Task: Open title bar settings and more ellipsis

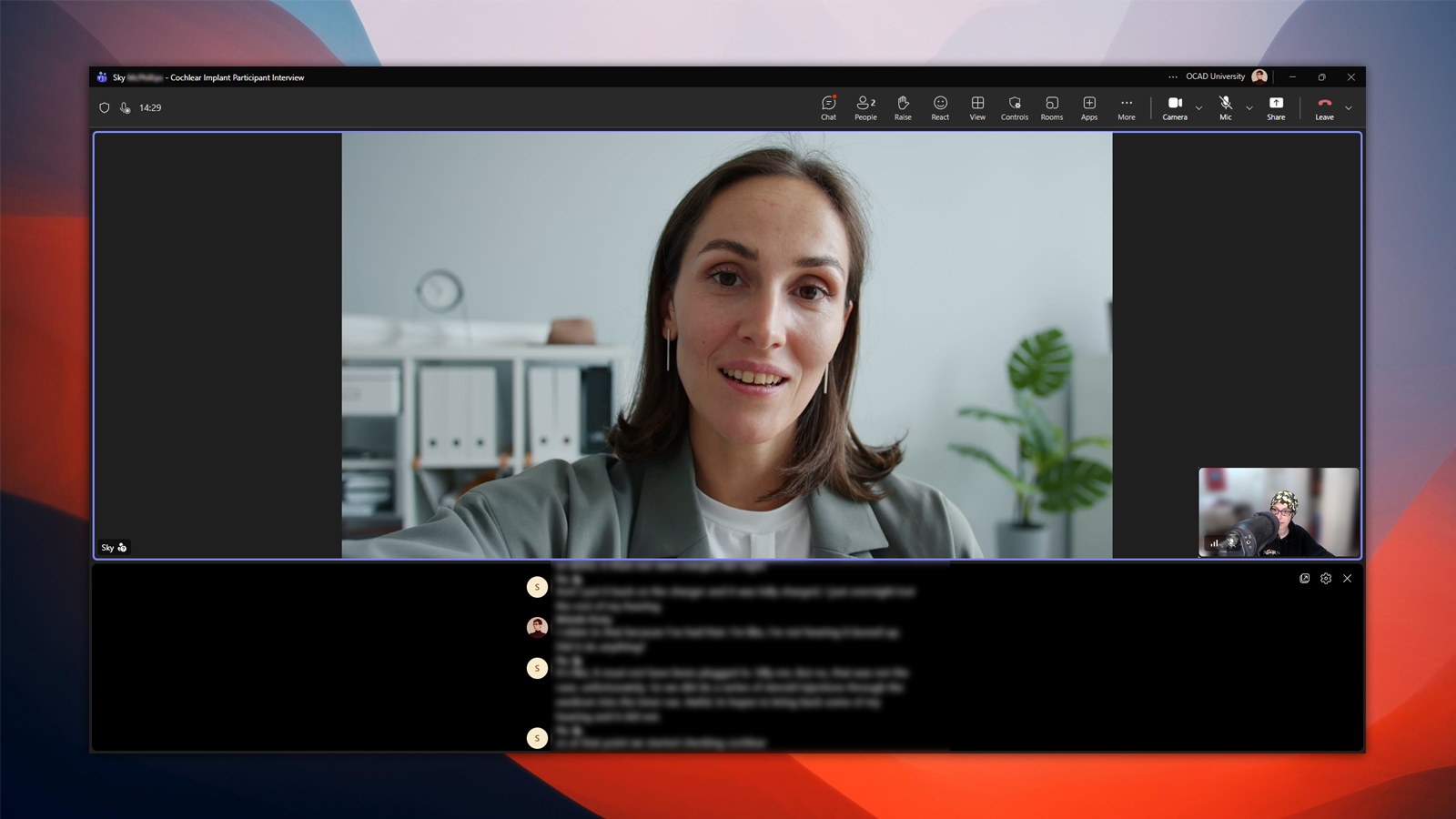Action: pyautogui.click(x=1173, y=76)
